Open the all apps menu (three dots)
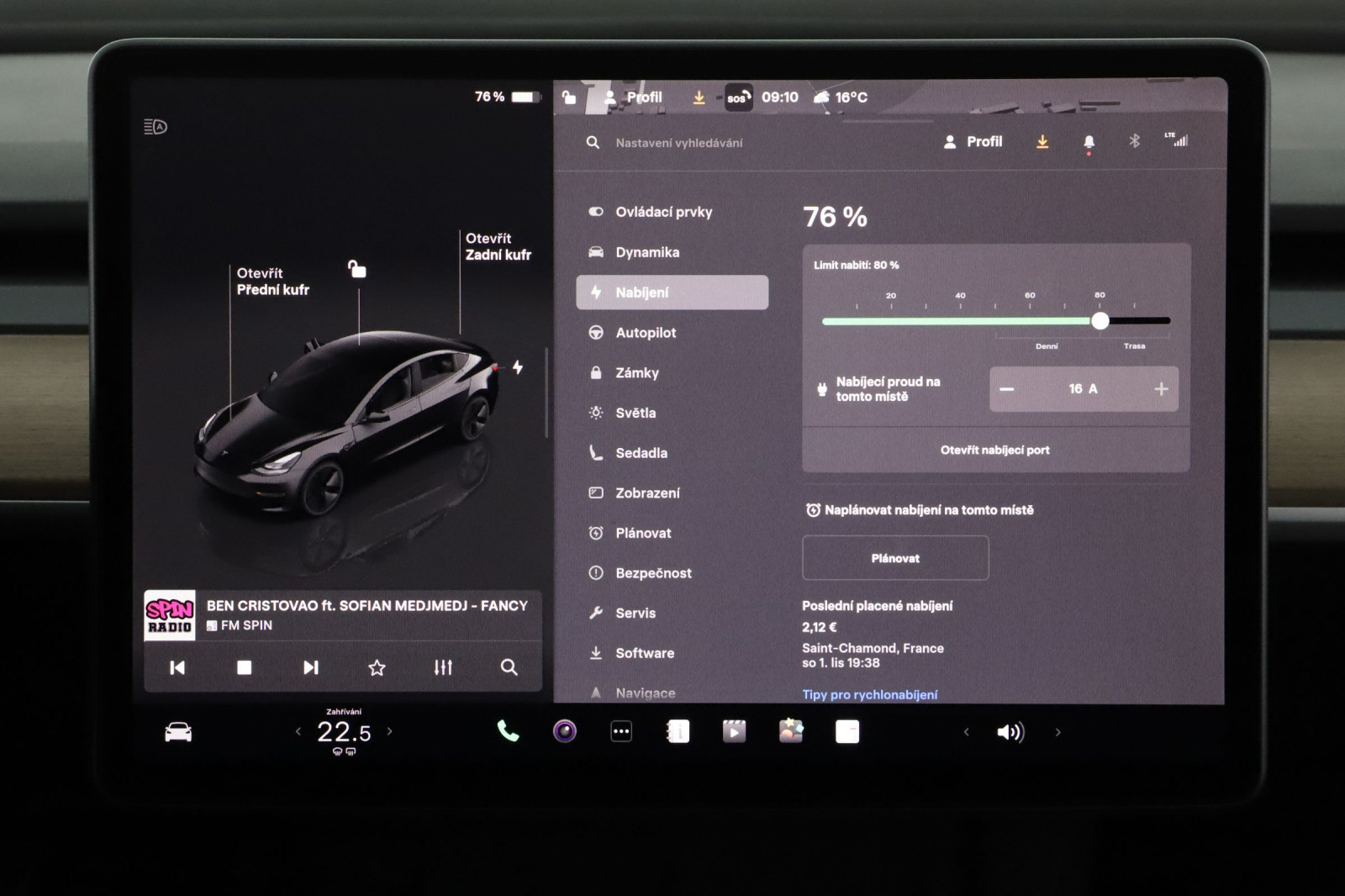The image size is (1345, 896). [621, 731]
